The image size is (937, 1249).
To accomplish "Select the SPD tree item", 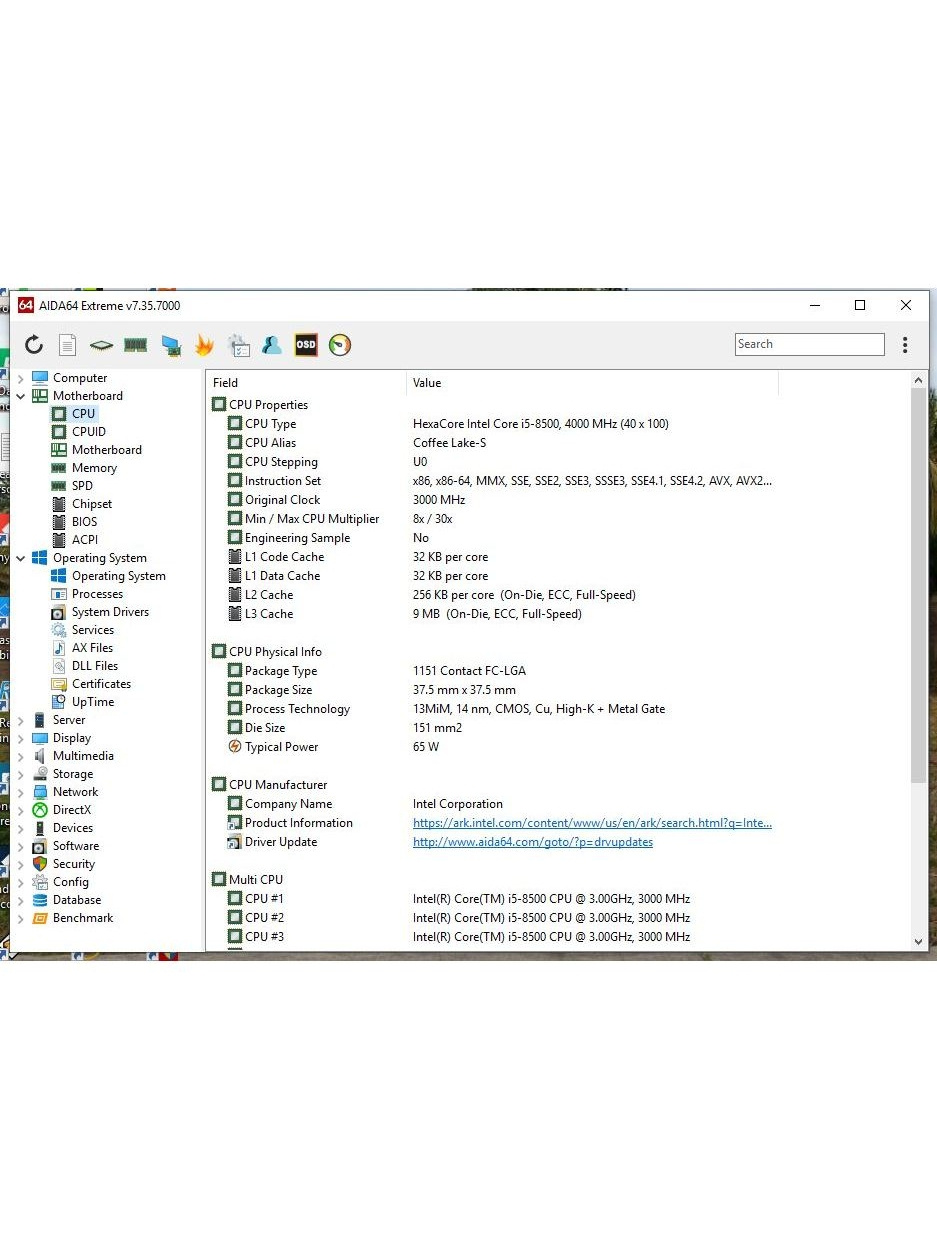I will coord(82,486).
